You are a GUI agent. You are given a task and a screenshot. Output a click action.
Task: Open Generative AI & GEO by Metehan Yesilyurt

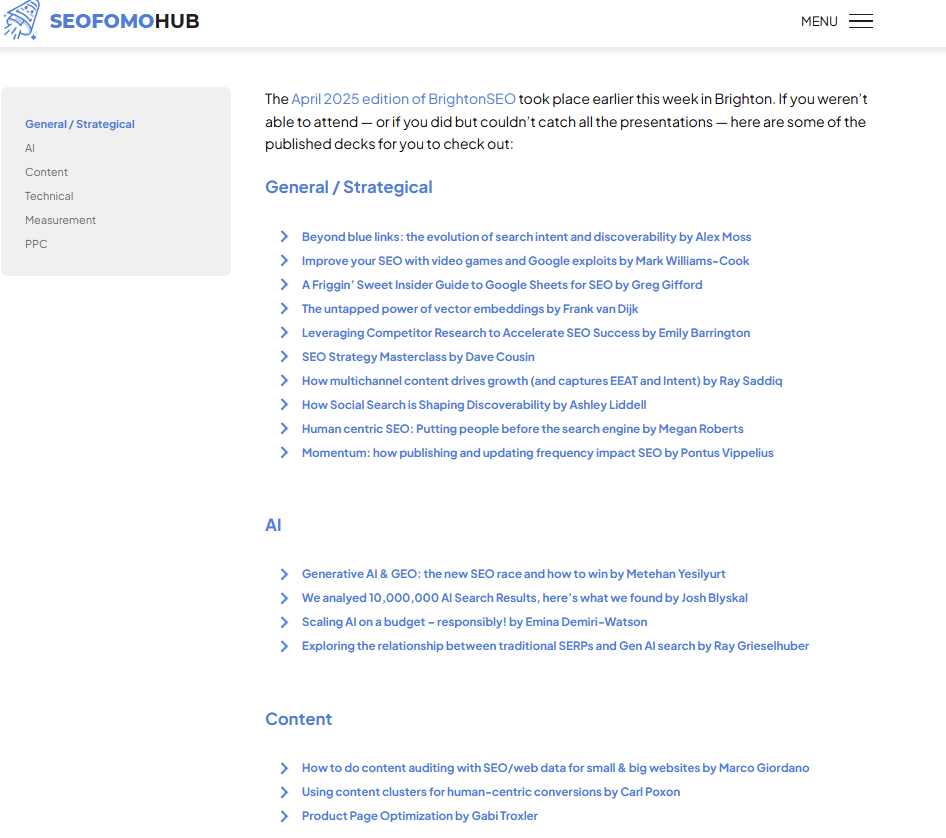pyautogui.click(x=513, y=574)
